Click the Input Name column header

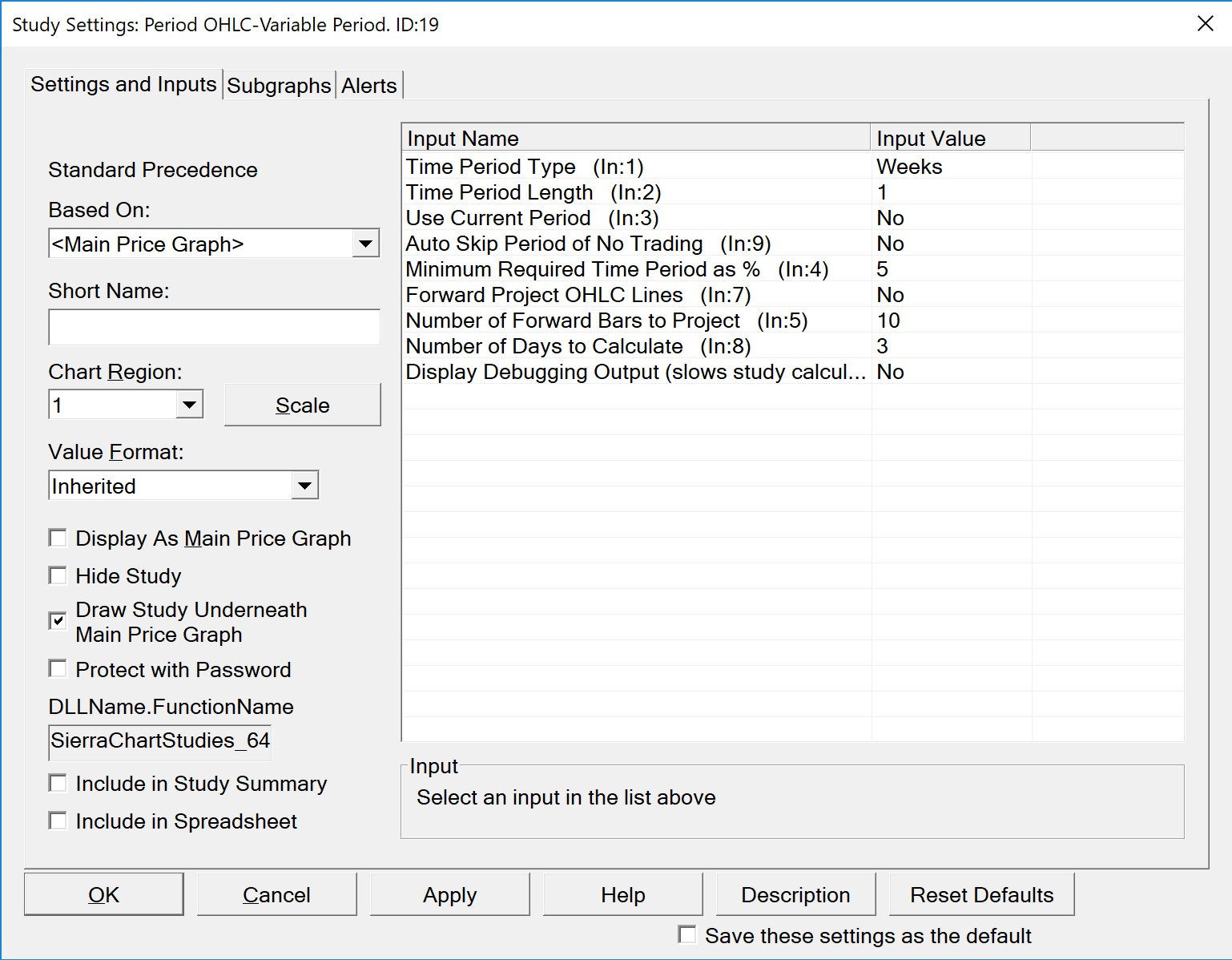(x=636, y=138)
